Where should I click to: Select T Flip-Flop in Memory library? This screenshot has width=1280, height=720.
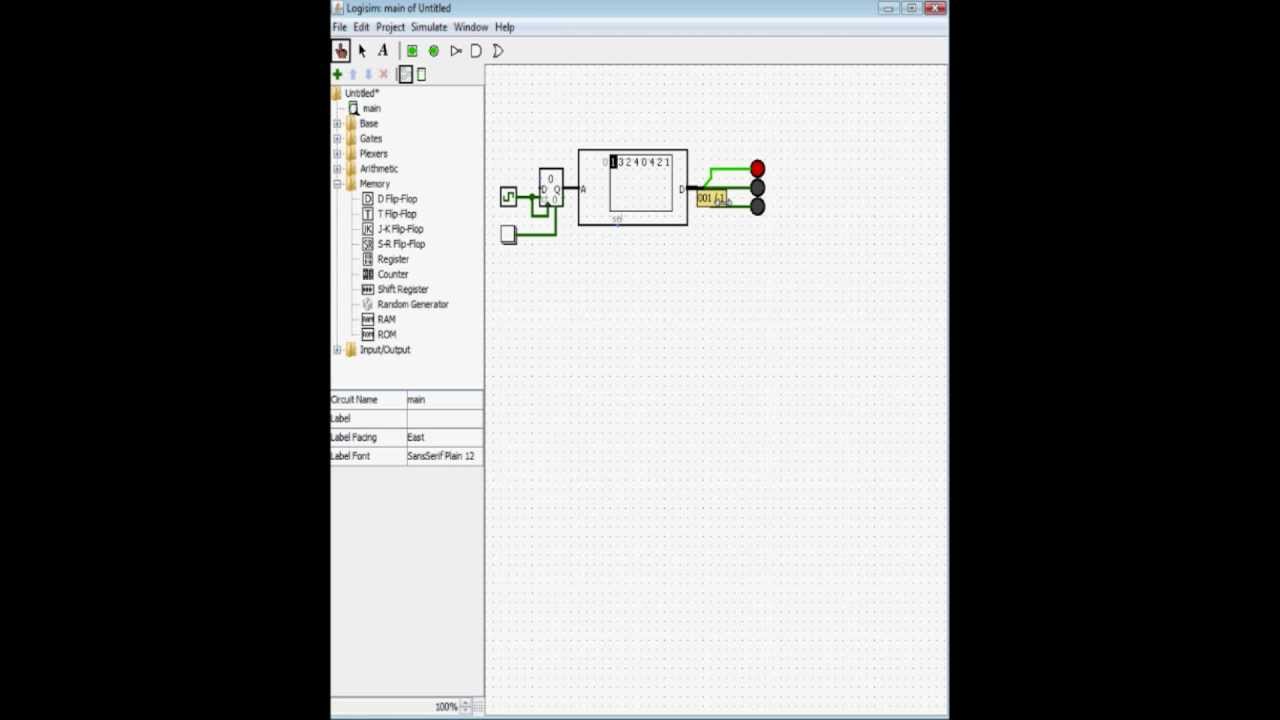pos(389,214)
